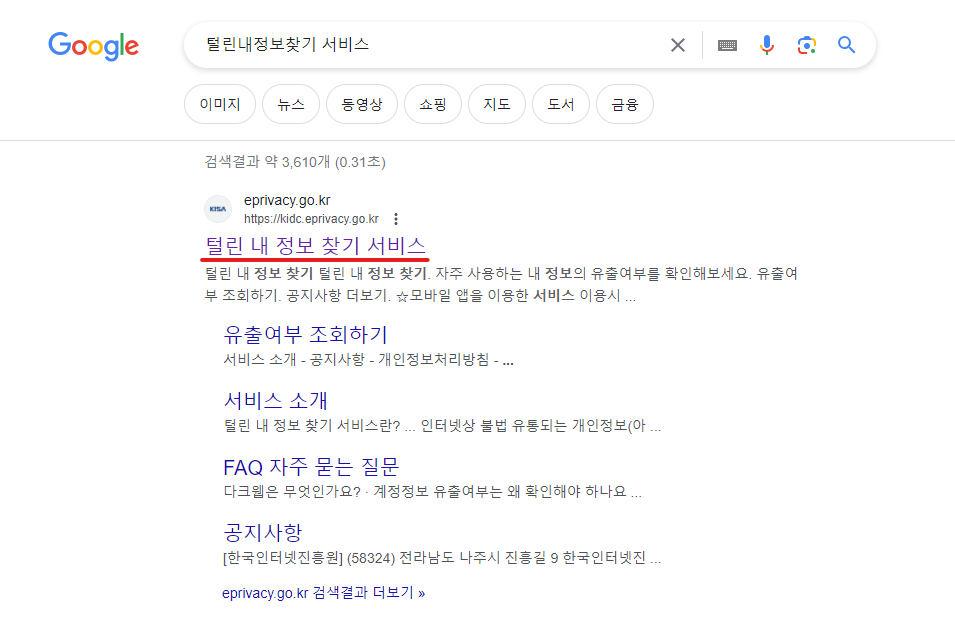955x627 pixels.
Task: Click the 한국인터넷진흥원 address snippet
Action: click(442, 558)
